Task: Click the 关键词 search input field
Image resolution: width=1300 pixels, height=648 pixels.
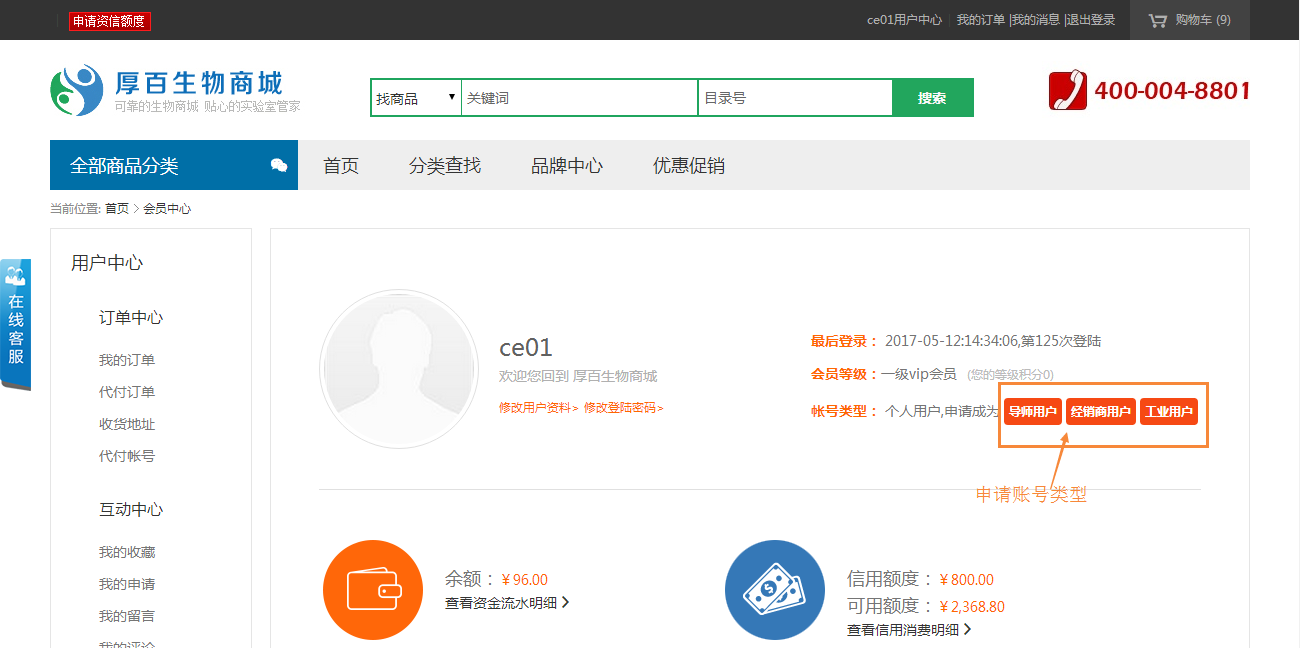Action: [x=578, y=98]
